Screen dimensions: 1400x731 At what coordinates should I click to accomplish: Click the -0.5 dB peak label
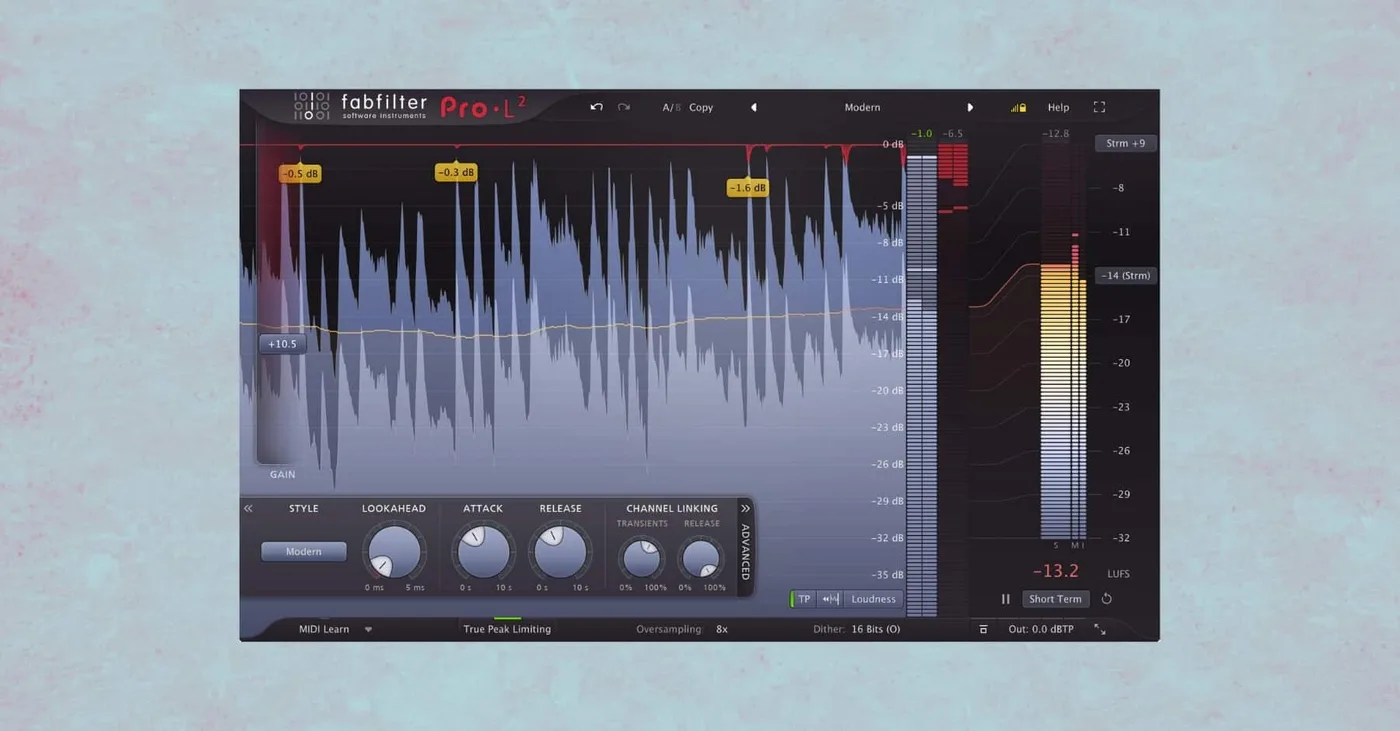[300, 174]
